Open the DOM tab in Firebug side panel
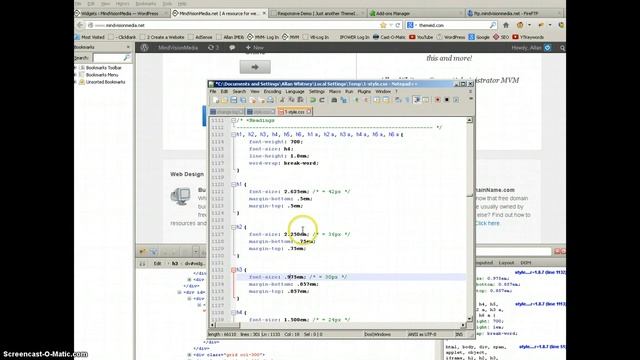The height and width of the screenshot is (360, 640). pyautogui.click(x=526, y=263)
